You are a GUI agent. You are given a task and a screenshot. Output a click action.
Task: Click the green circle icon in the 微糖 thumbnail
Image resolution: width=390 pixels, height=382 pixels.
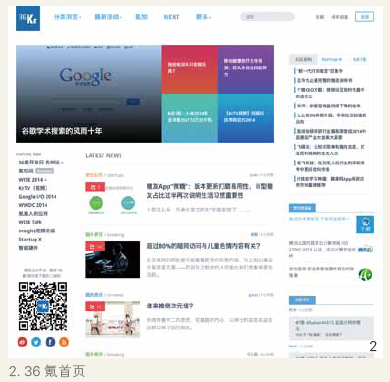tap(96, 203)
